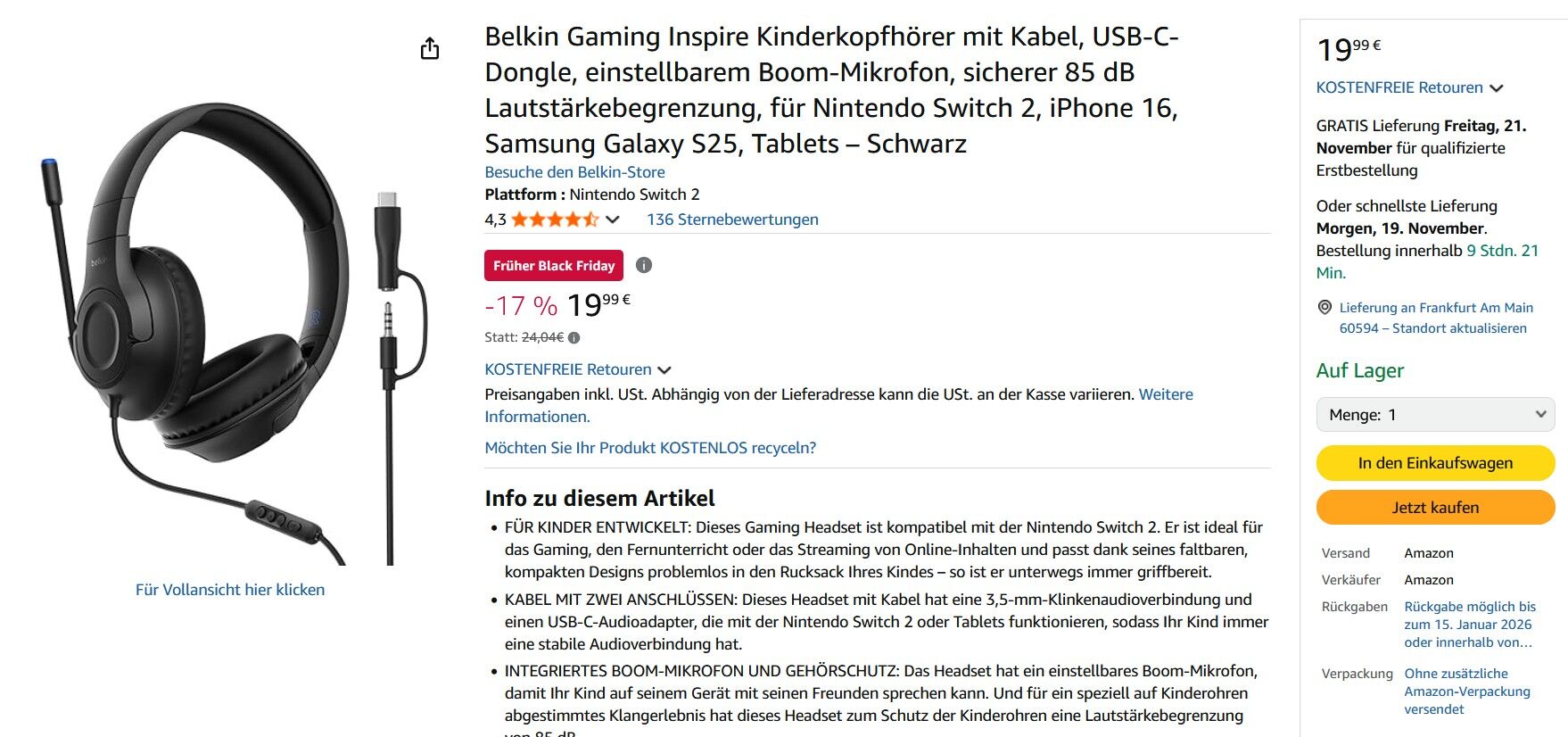1568x737 pixels.
Task: Click the Früher Black Friday badge
Action: pyautogui.click(x=554, y=265)
